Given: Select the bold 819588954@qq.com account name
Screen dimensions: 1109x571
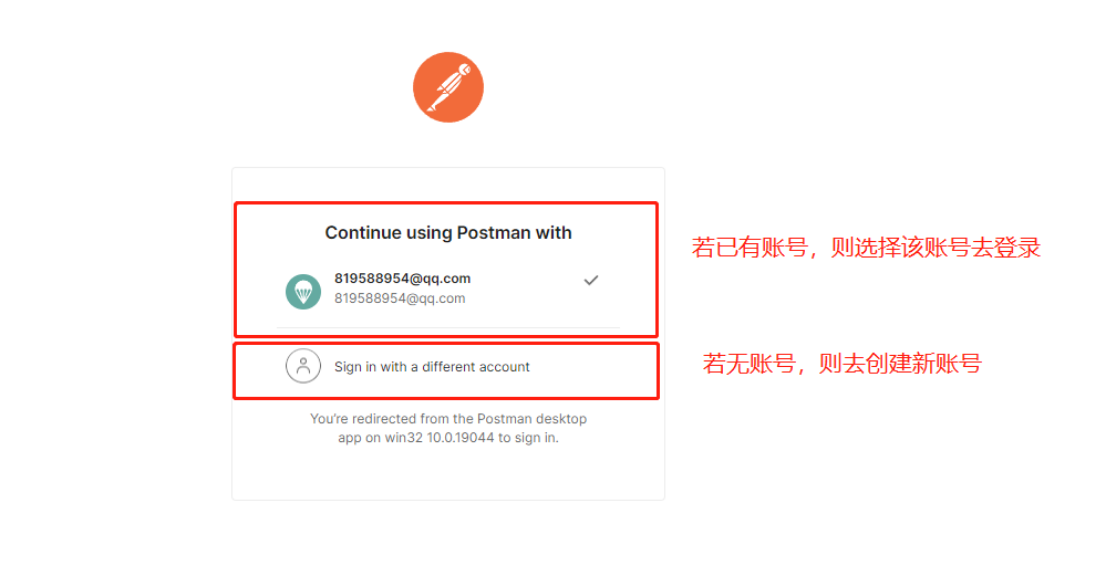Looking at the screenshot, I should (402, 278).
